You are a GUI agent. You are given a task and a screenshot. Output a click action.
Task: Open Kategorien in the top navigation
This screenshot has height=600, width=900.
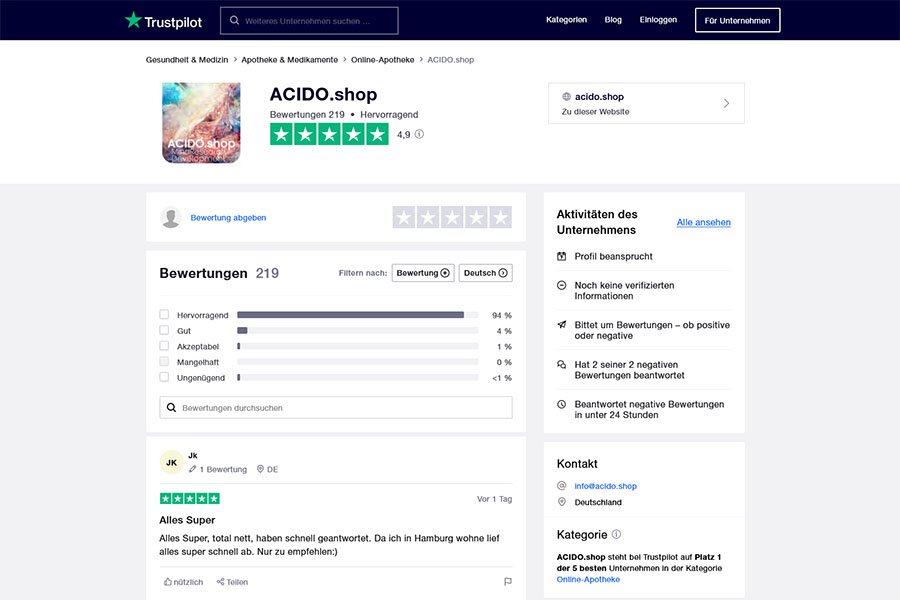(567, 20)
